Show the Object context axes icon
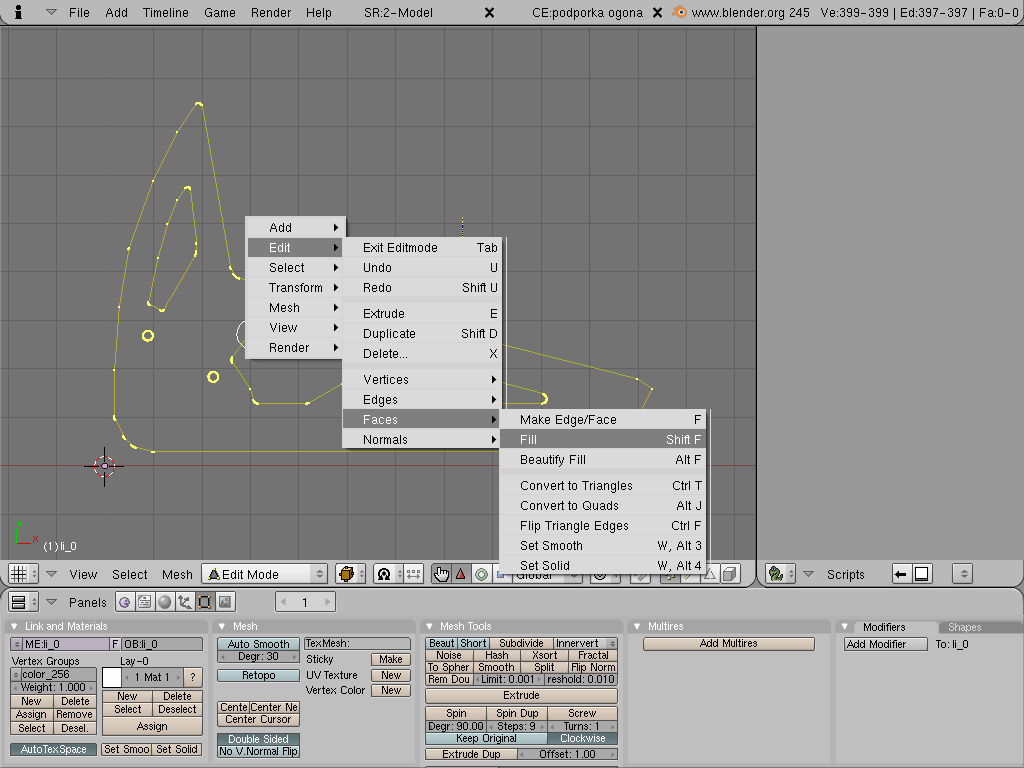The width and height of the screenshot is (1024, 768). [x=185, y=601]
